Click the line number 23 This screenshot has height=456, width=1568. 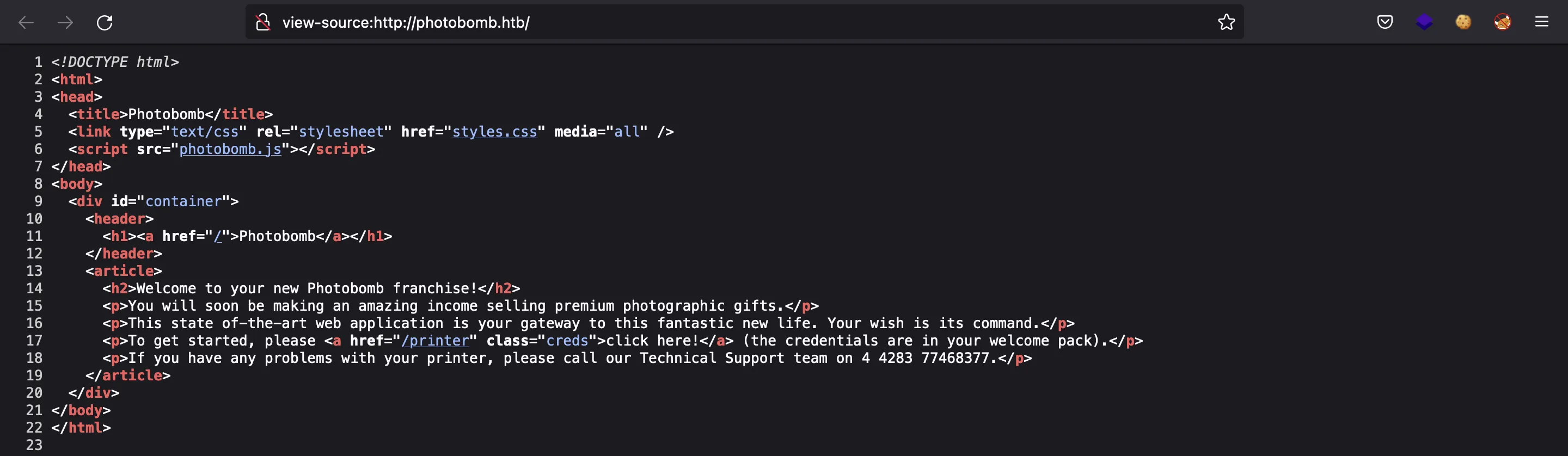[x=34, y=445]
